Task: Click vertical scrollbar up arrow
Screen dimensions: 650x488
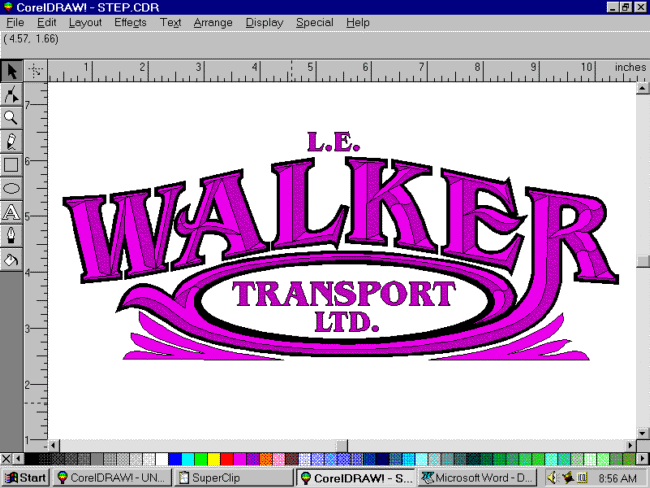Action: click(643, 88)
